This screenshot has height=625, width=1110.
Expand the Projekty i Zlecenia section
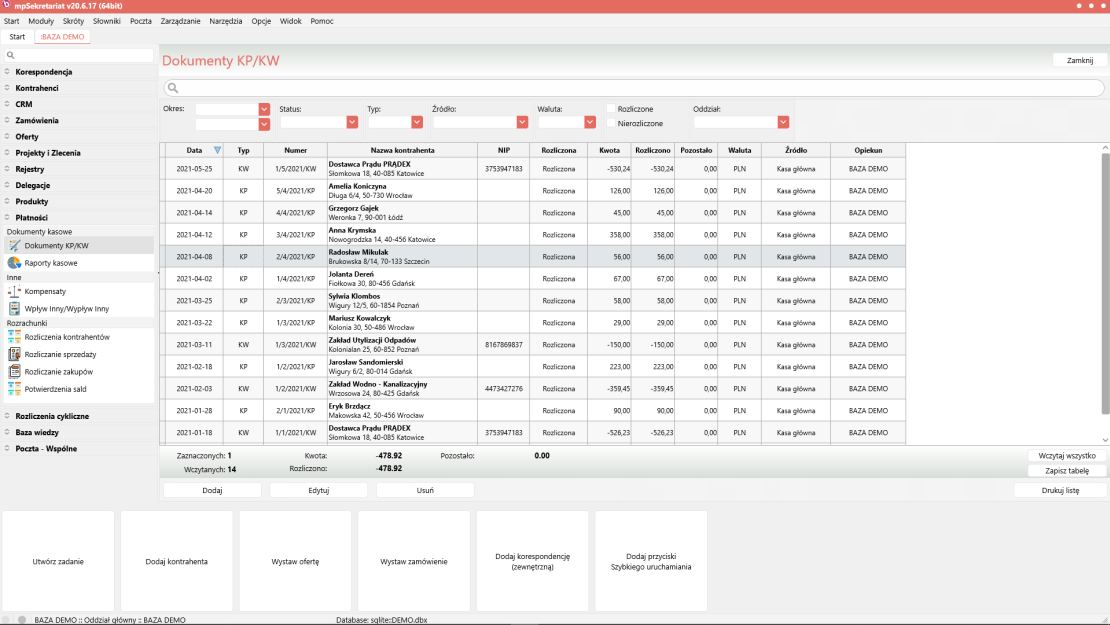[7, 153]
